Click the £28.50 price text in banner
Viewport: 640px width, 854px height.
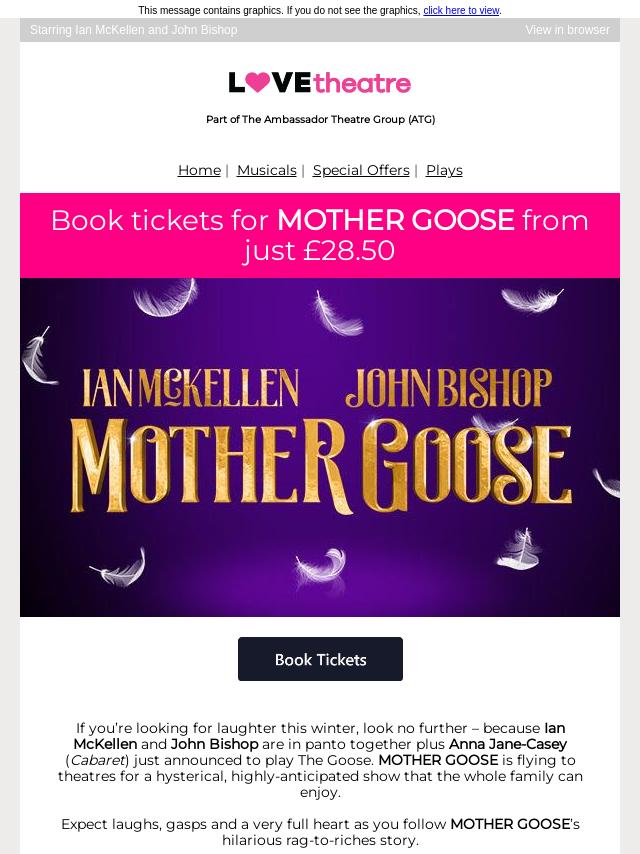point(349,251)
